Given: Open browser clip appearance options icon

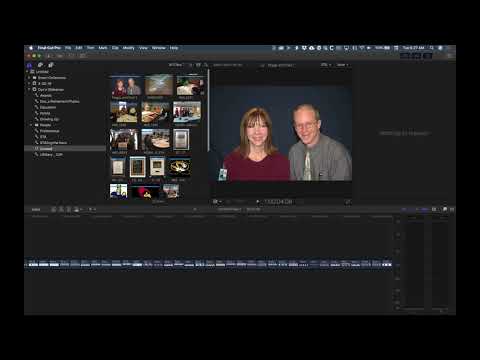Looking at the screenshot, I should [198, 65].
